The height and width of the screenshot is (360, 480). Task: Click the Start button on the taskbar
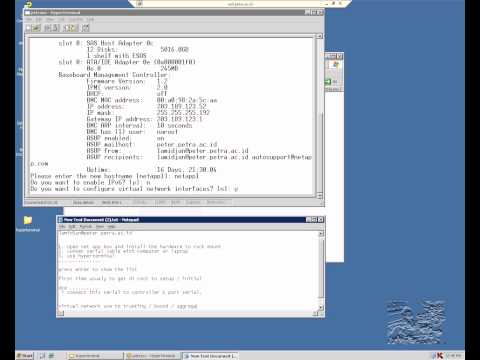(x=25, y=356)
